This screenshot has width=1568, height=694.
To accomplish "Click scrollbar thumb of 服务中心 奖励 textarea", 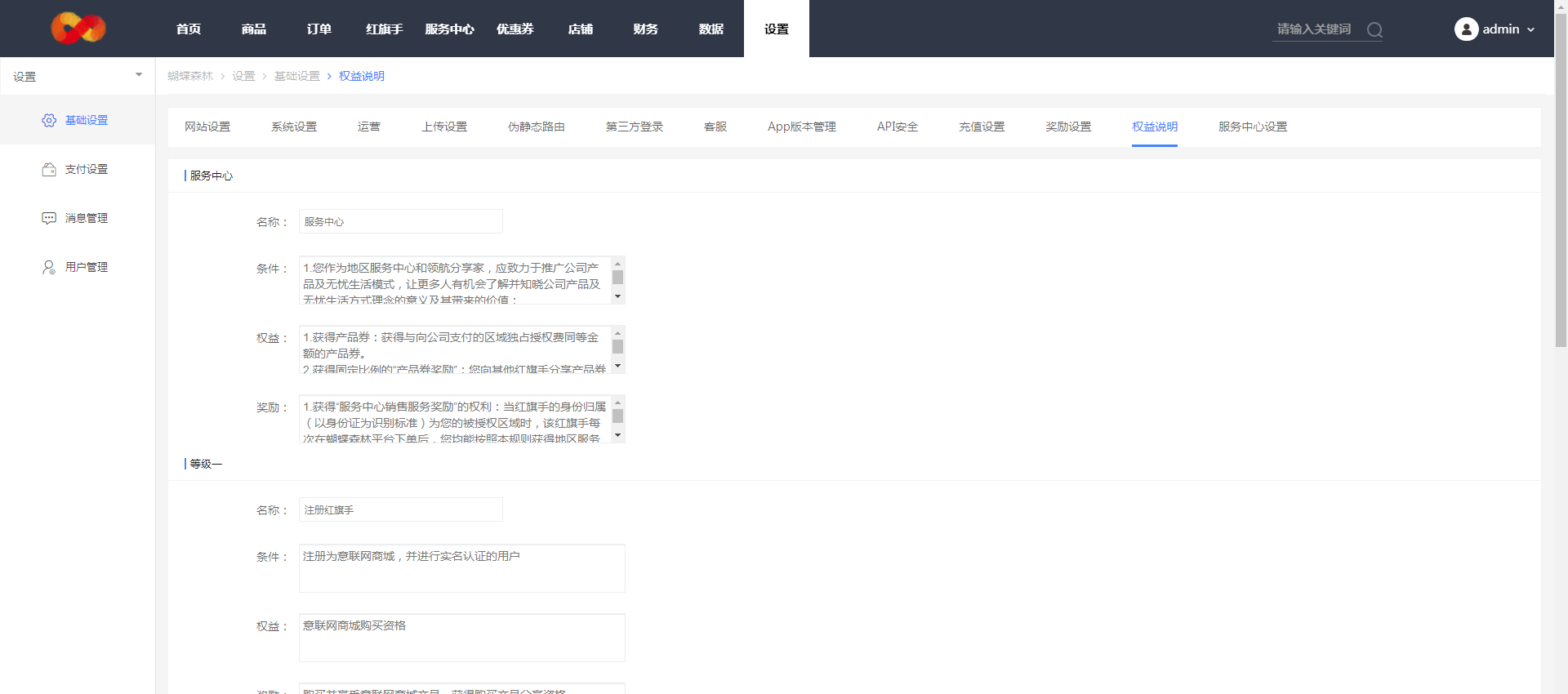I will pos(618,416).
